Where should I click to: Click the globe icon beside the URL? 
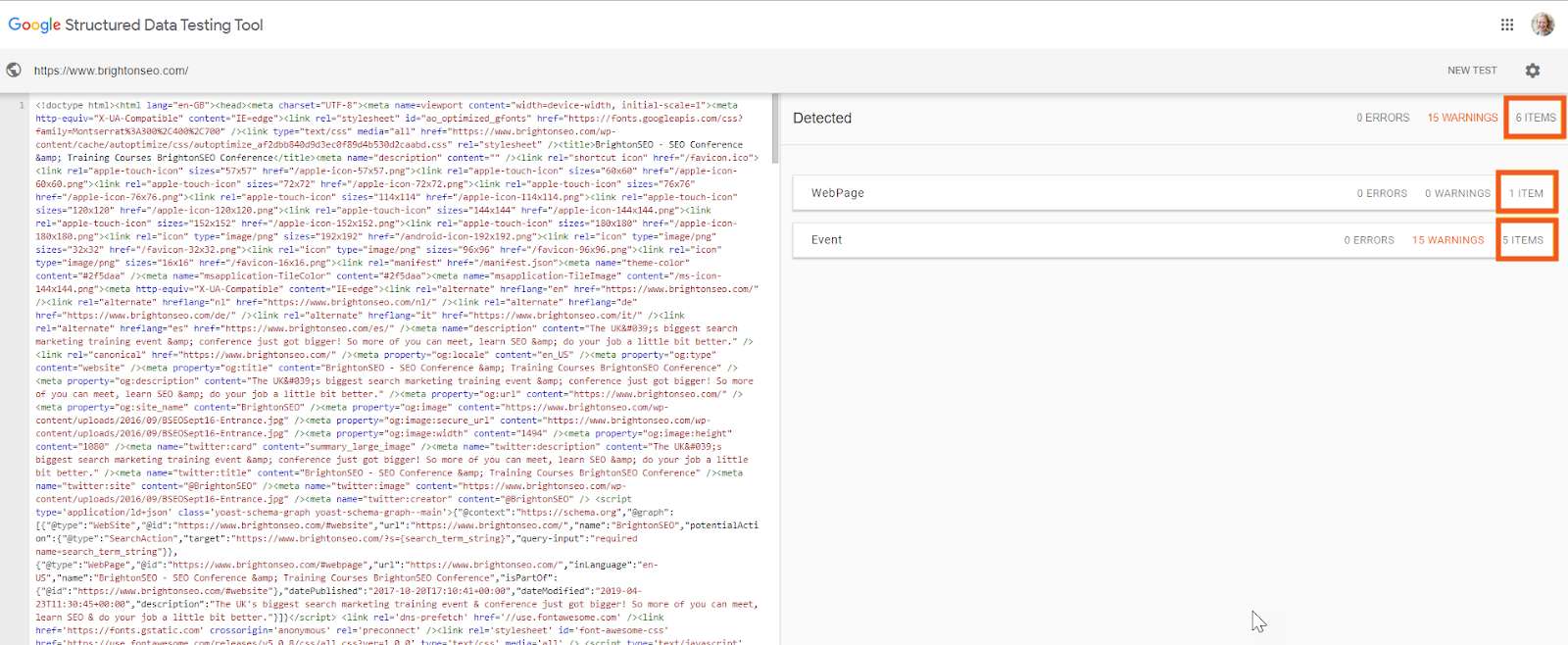click(x=14, y=71)
